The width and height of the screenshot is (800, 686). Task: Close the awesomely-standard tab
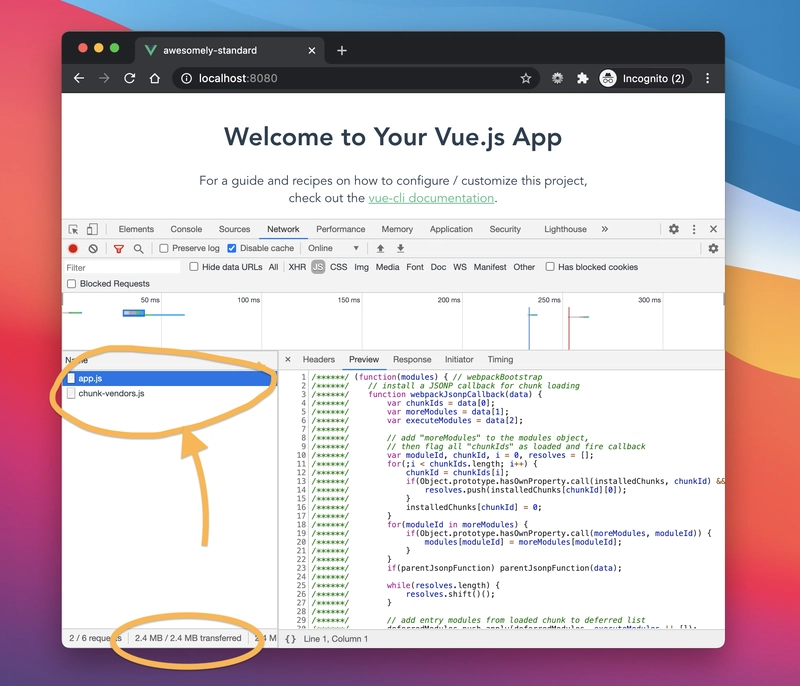tap(312, 50)
